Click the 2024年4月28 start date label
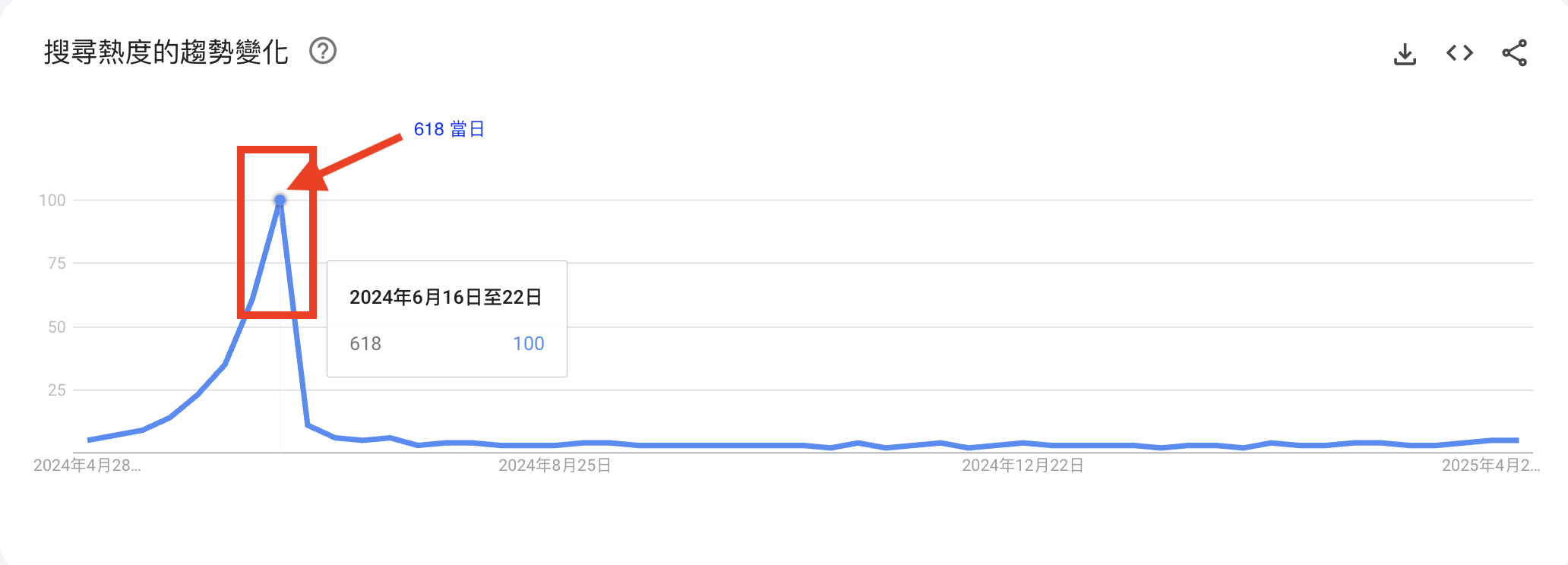Image resolution: width=1568 pixels, height=565 pixels. pyautogui.click(x=87, y=465)
